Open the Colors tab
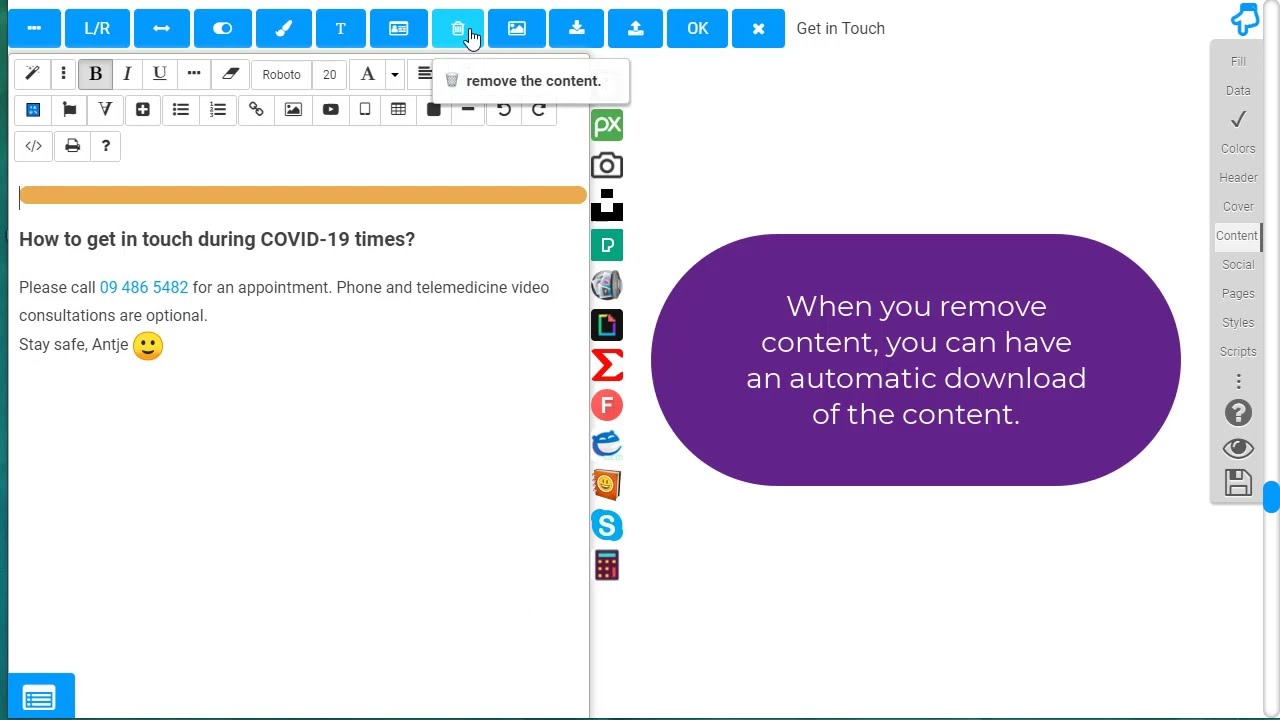This screenshot has width=1280, height=720. 1238,149
